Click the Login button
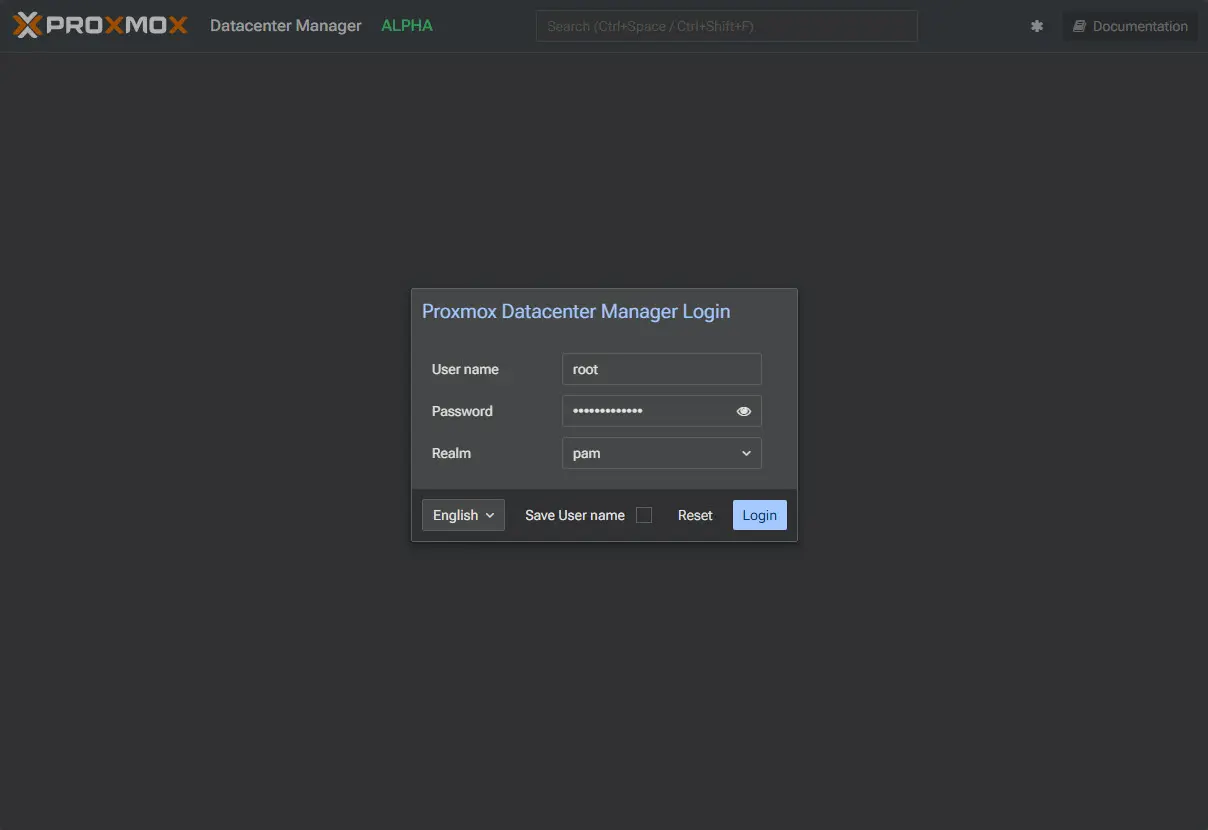Viewport: 1208px width, 830px height. 759,514
